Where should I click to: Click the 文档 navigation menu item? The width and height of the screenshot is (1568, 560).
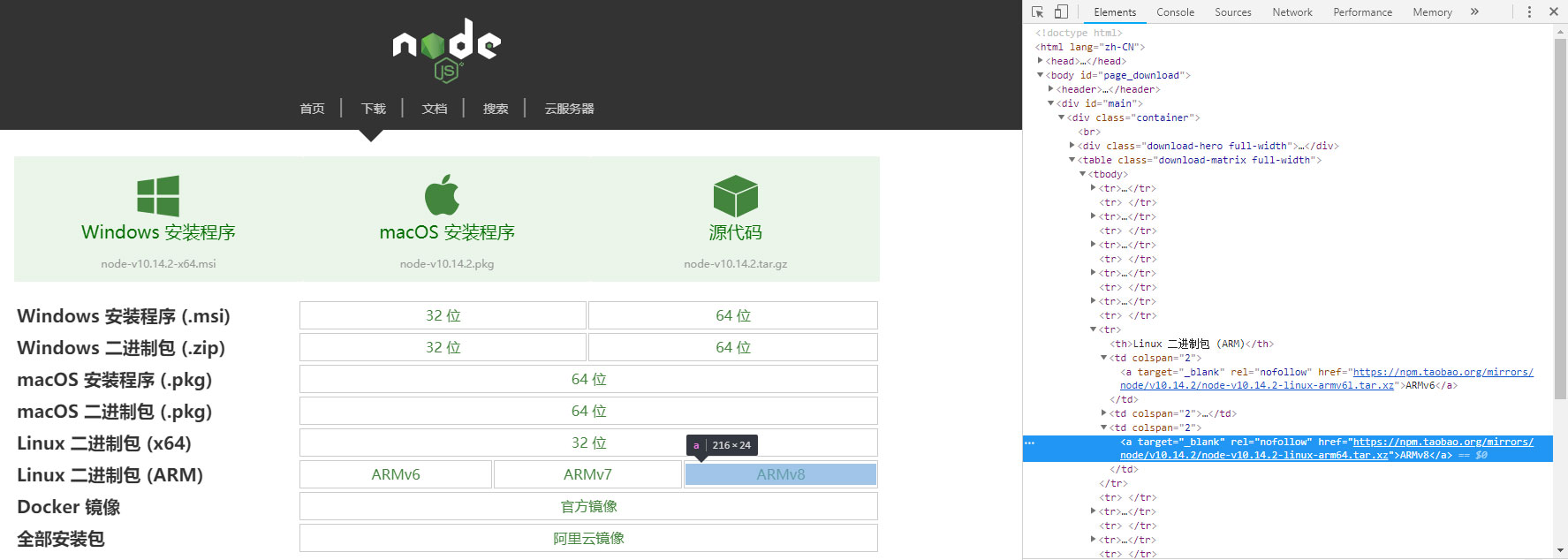(434, 109)
